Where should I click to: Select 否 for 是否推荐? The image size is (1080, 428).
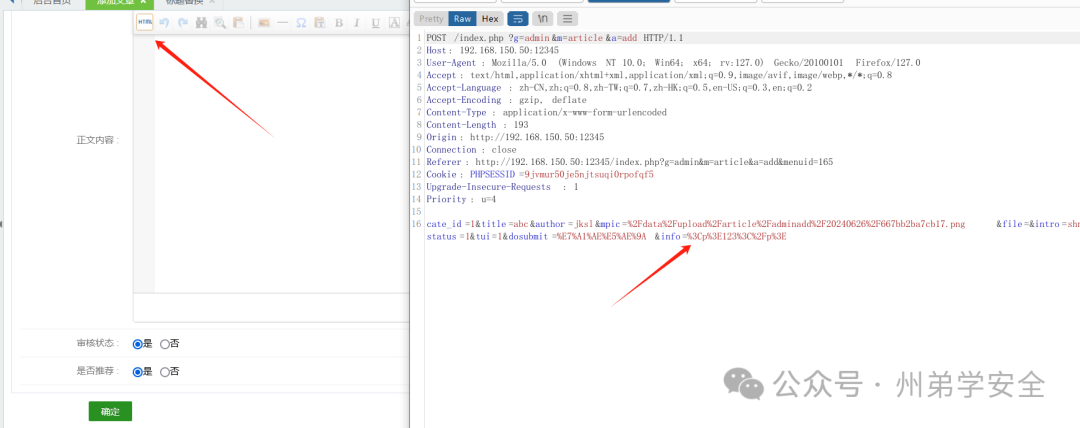click(x=165, y=371)
